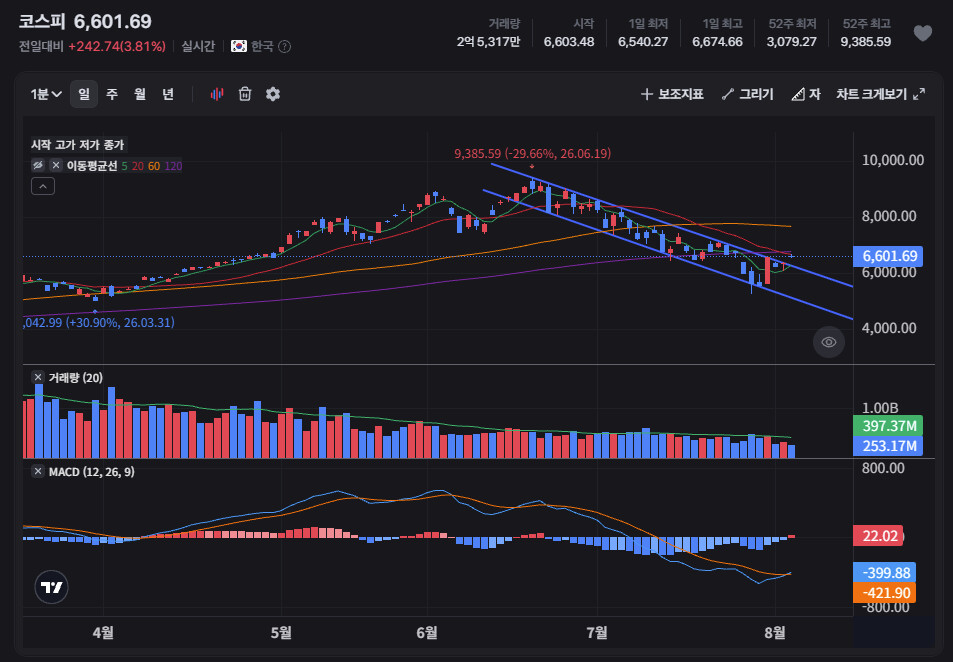Click the 코스피 index title
Image resolution: width=953 pixels, height=662 pixels.
[x=42, y=22]
